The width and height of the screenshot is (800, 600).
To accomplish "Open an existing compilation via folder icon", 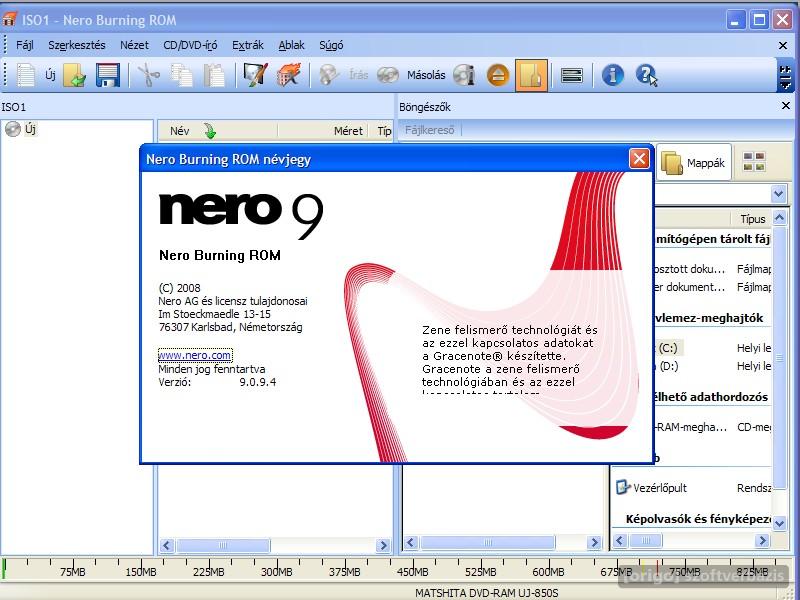I will click(74, 75).
